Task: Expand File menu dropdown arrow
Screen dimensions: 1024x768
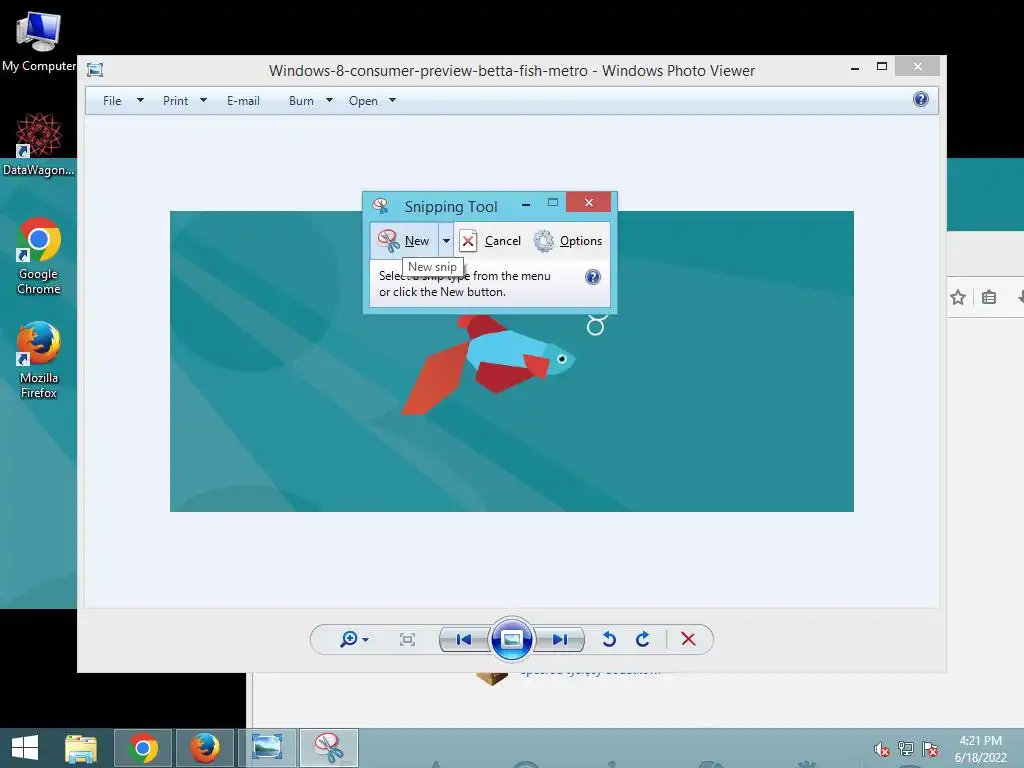Action: [140, 101]
